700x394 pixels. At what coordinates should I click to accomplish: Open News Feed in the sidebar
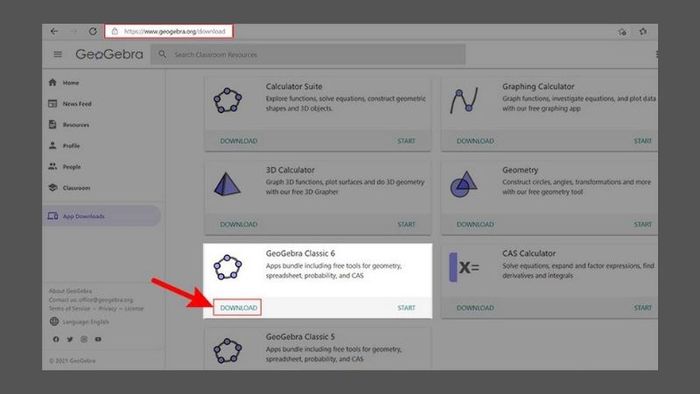click(77, 104)
